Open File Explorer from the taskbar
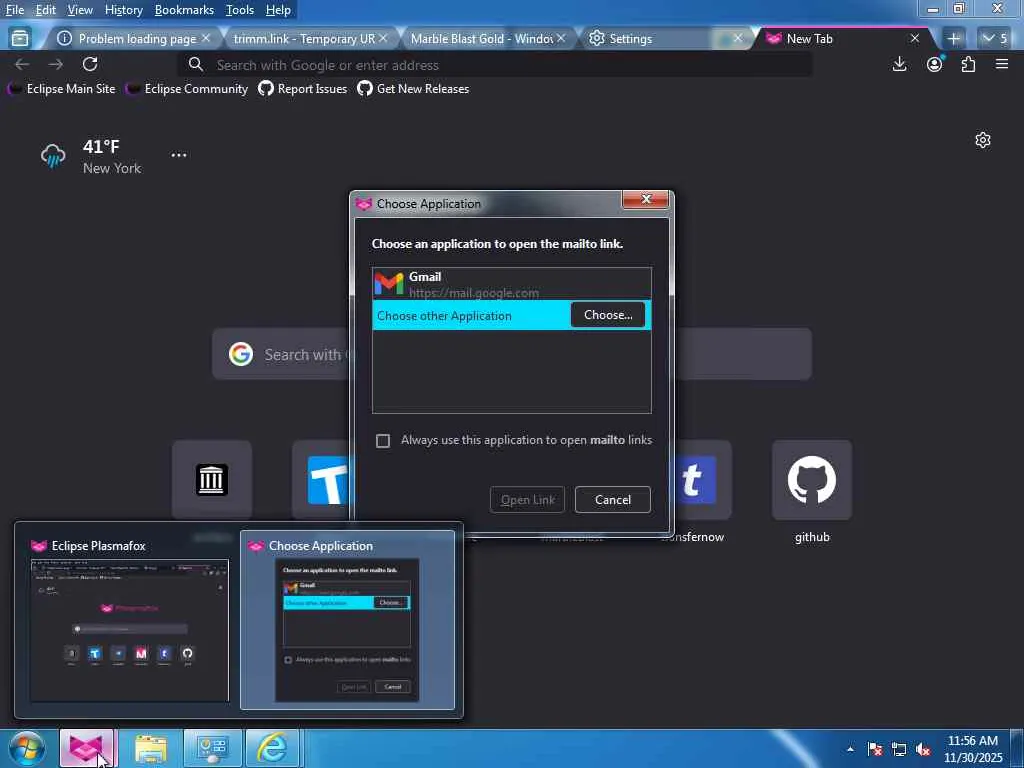Screen dimensions: 1024x768 (x=151, y=748)
